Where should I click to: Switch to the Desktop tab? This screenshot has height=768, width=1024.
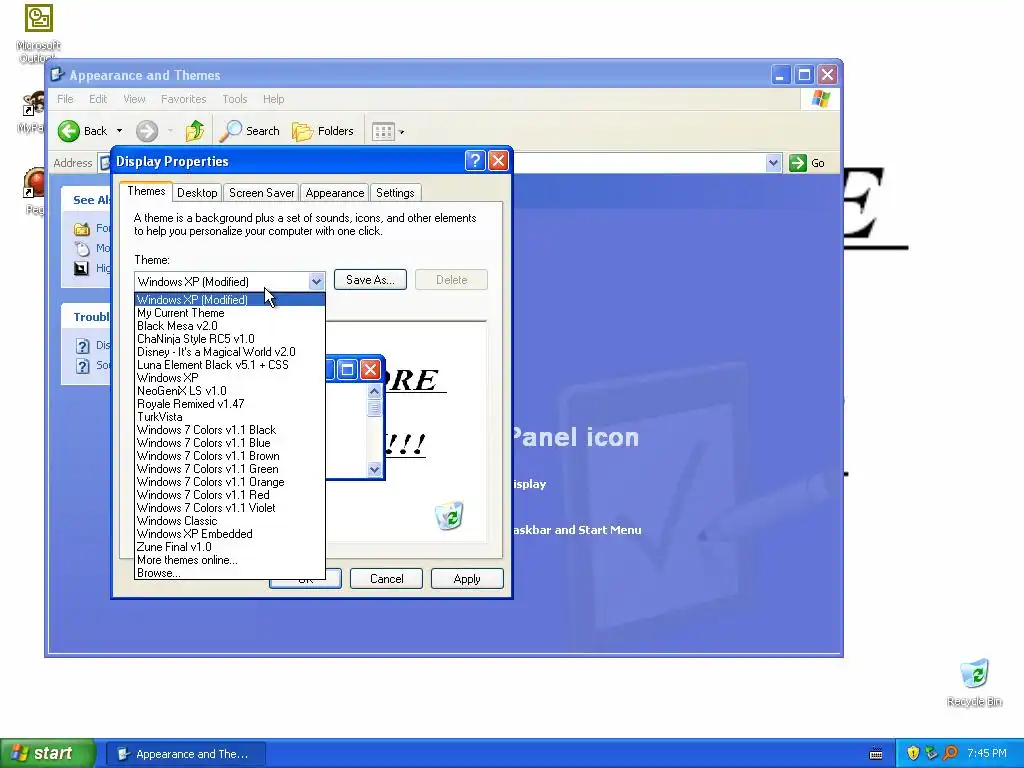click(197, 193)
